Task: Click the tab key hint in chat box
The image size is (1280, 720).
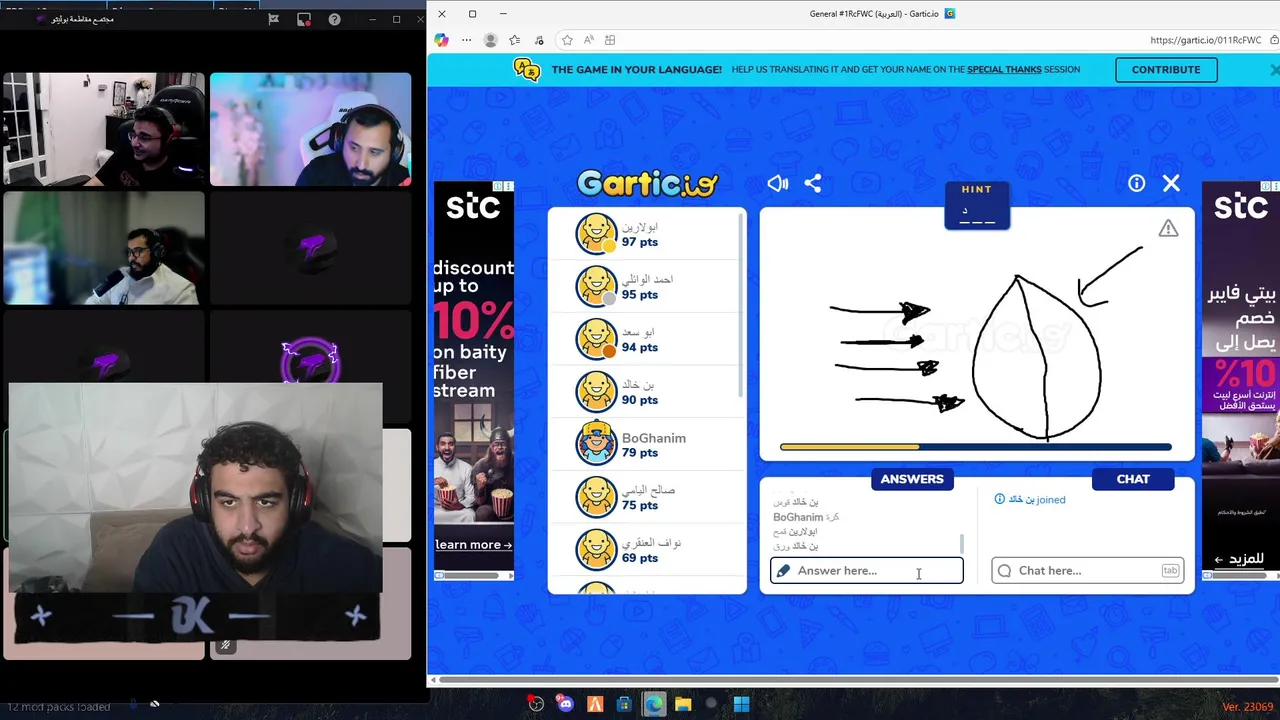Action: [x=1170, y=571]
